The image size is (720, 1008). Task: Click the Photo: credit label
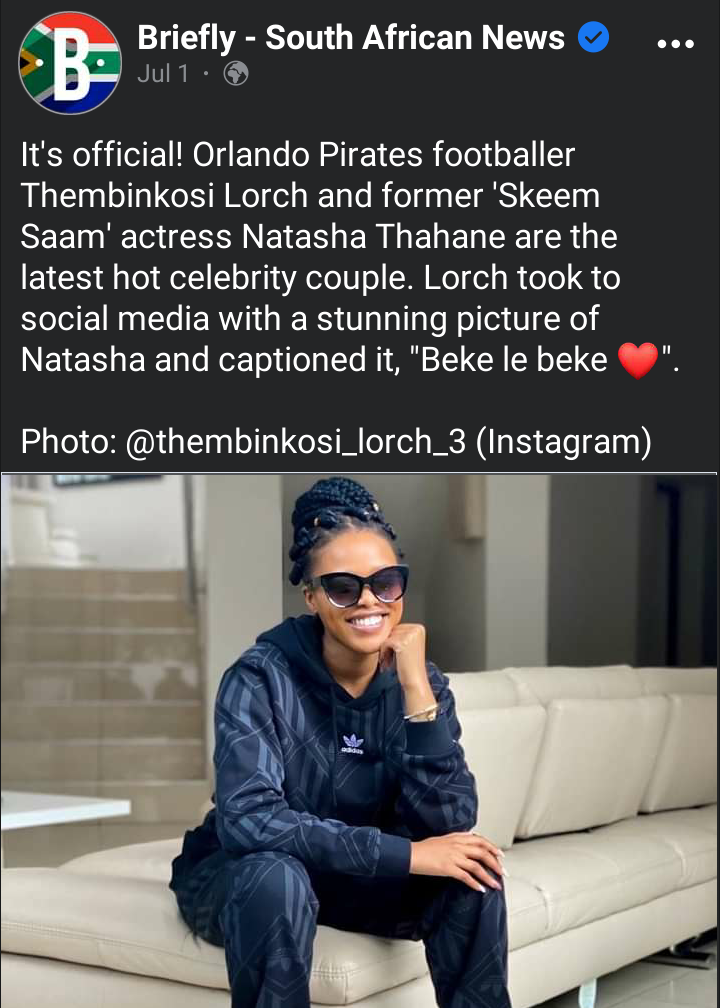[69, 442]
